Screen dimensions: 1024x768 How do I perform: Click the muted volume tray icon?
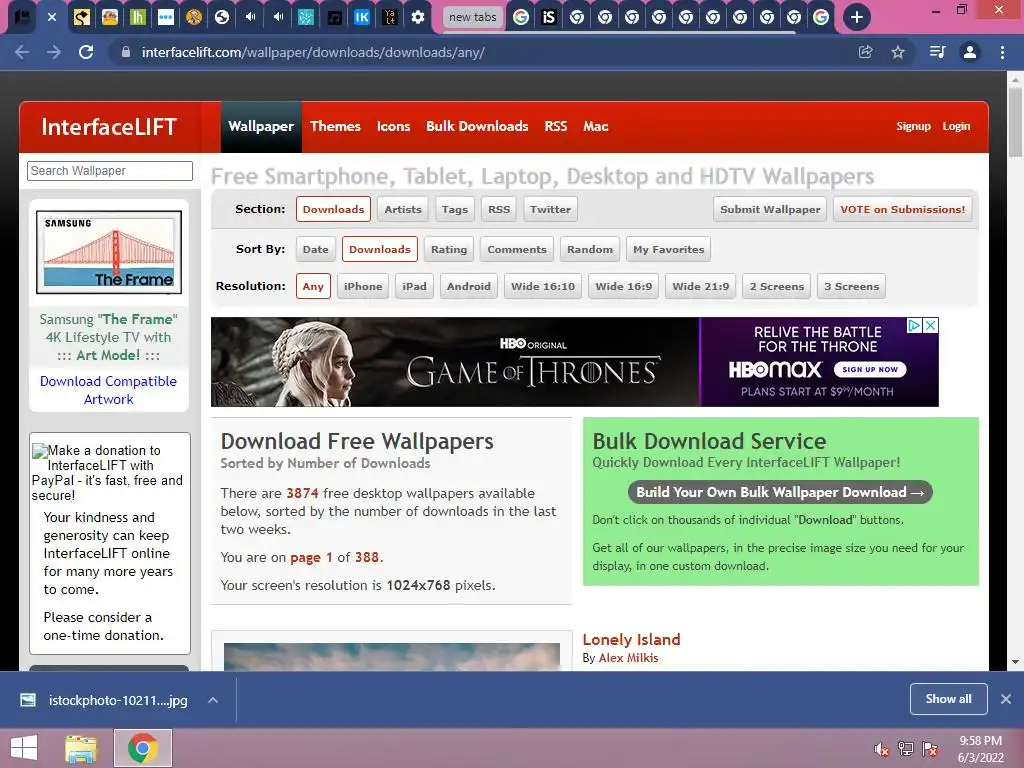(x=882, y=749)
